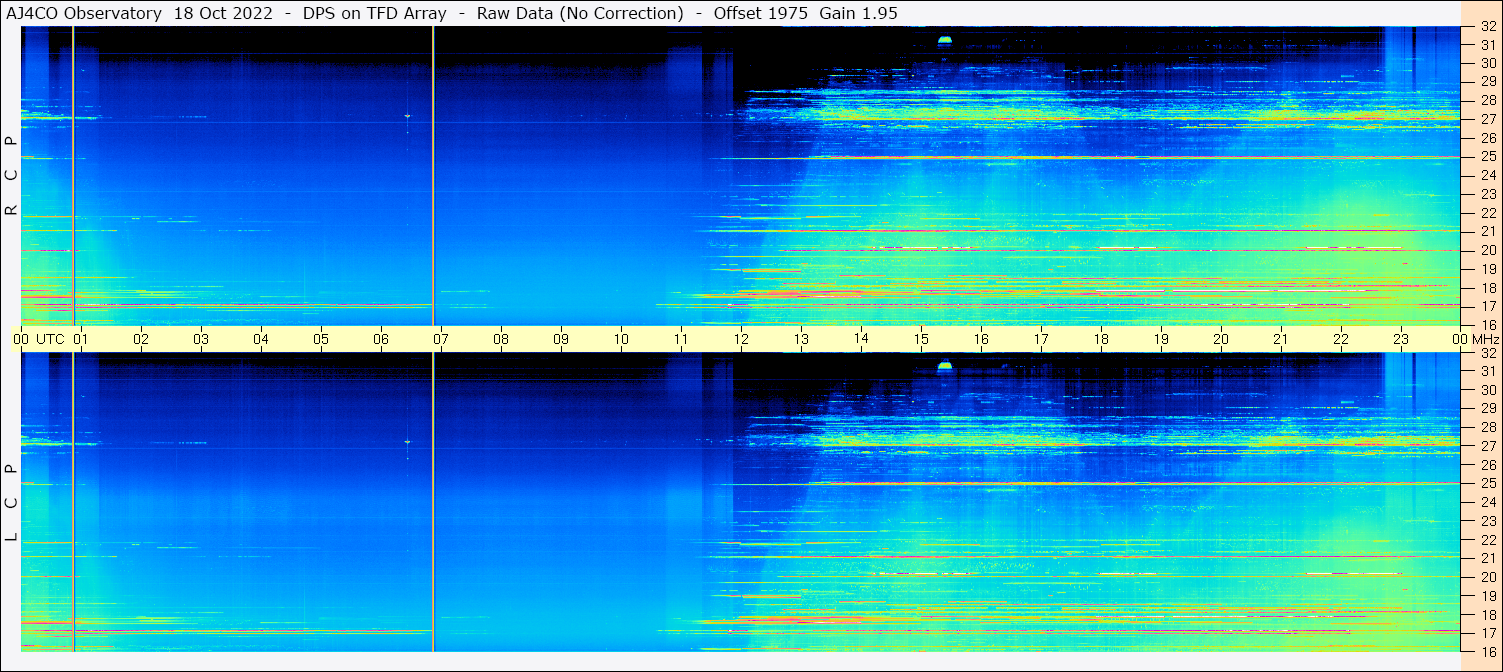This screenshot has height=672, width=1503.
Task: Click the bright burst near 31 MHz in RCP panel
Action: coord(945,41)
